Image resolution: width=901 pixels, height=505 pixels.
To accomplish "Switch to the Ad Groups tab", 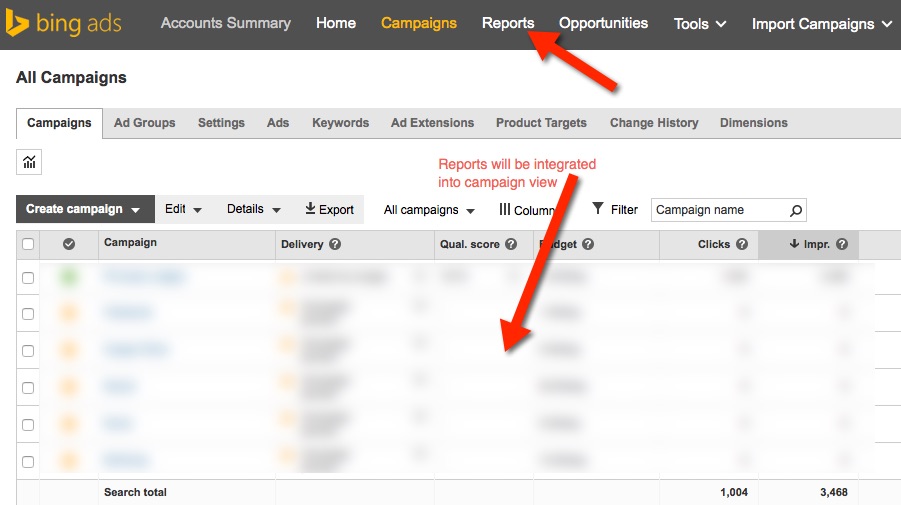I will 144,123.
